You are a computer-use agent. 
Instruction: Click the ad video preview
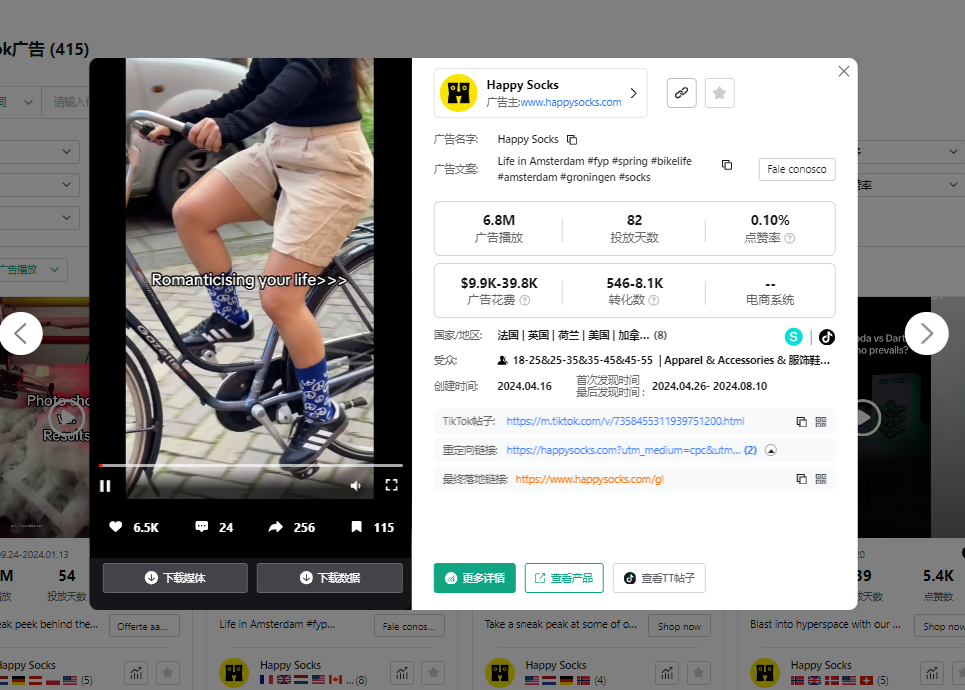pyautogui.click(x=250, y=278)
